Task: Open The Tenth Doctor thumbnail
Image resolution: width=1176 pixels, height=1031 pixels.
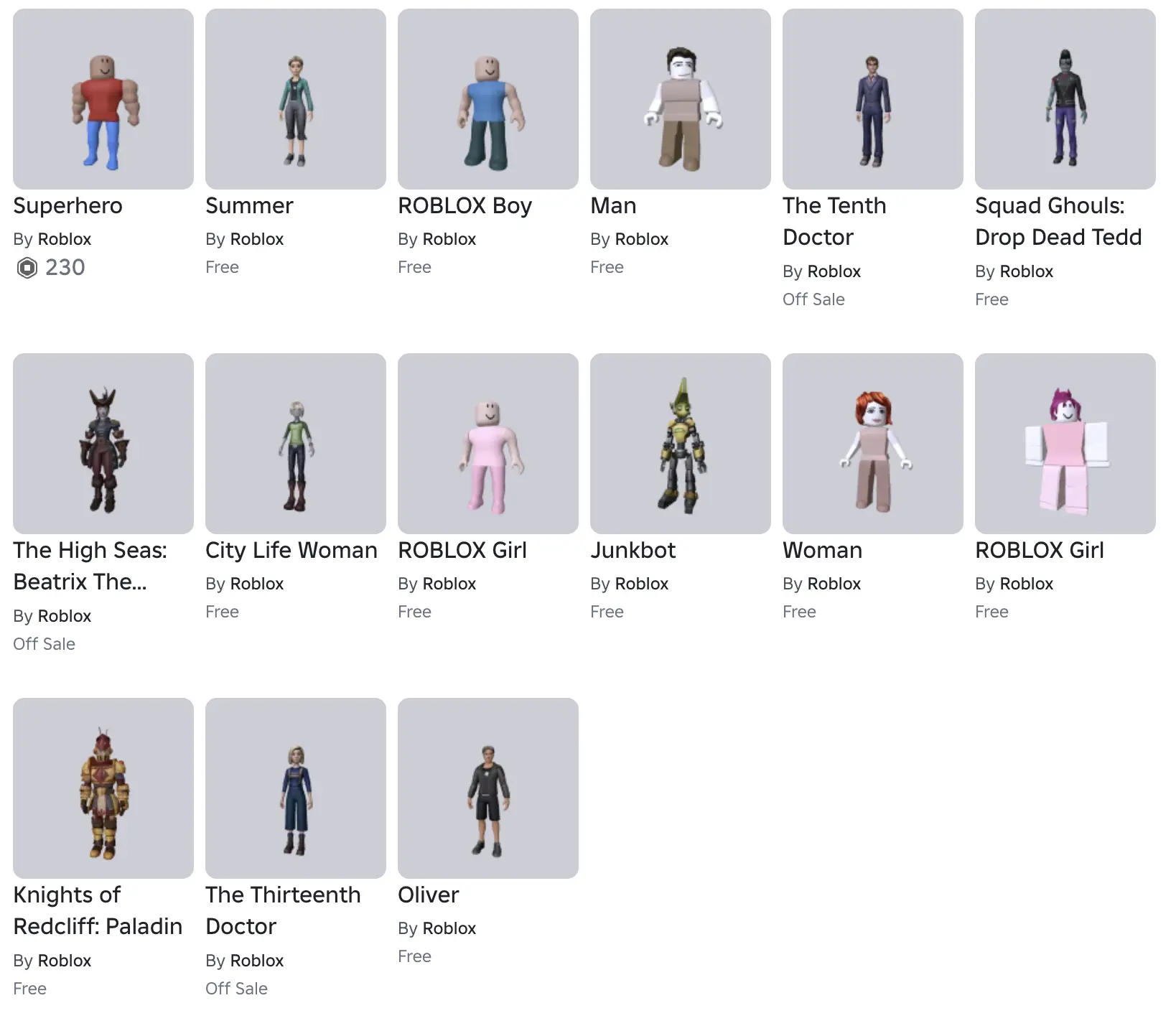Action: 873,99
